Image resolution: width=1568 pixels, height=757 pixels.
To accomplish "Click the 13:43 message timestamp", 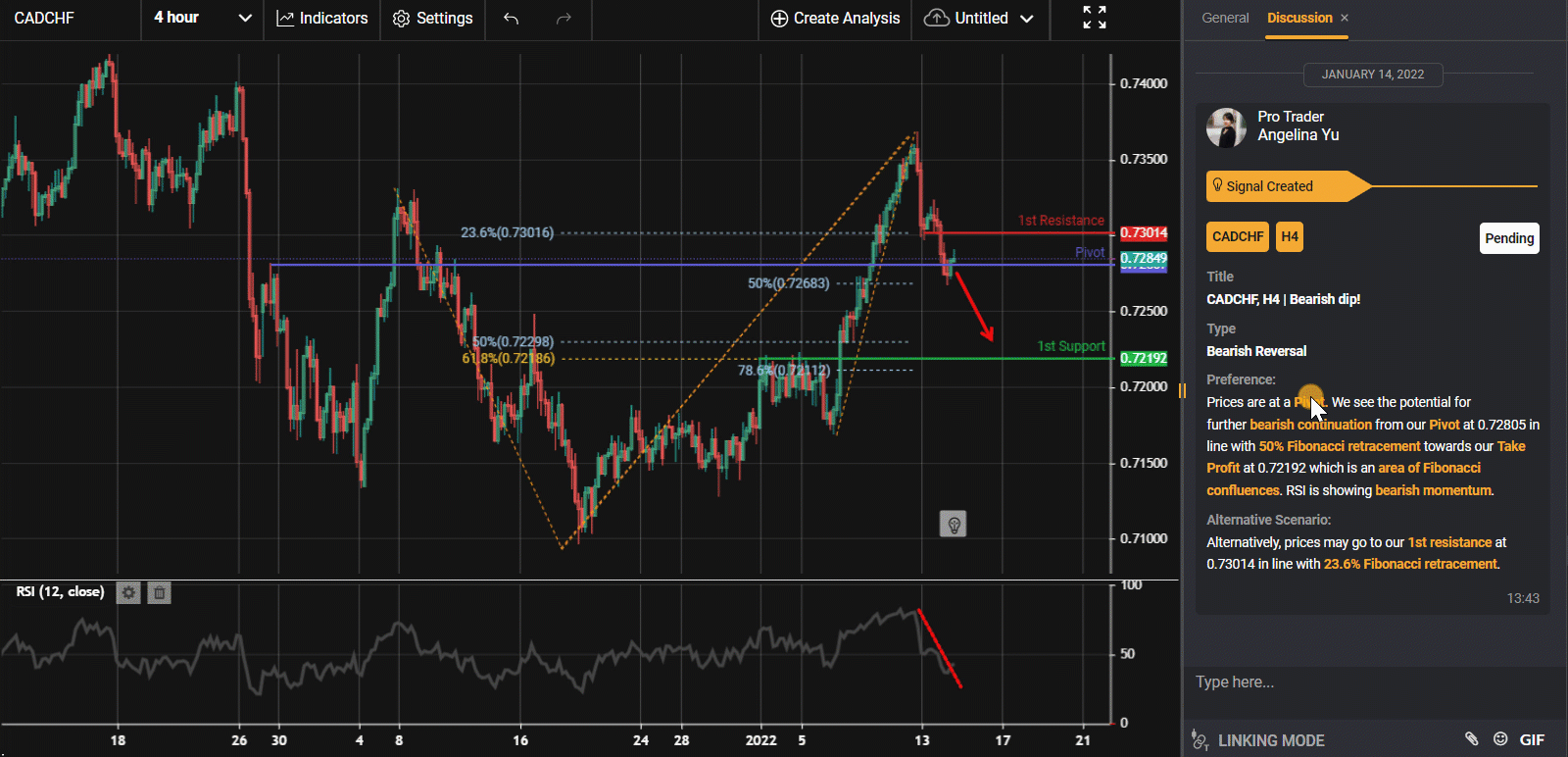I will click(1523, 598).
